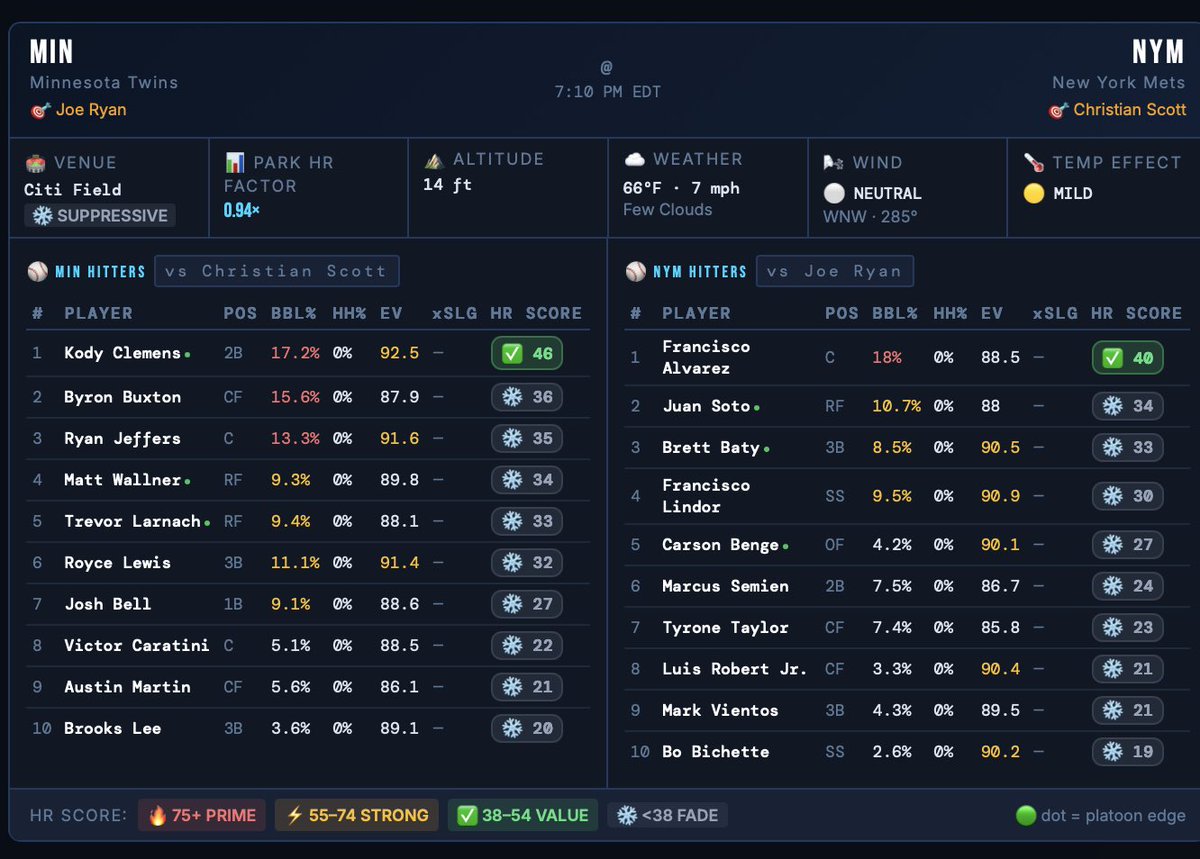Click the Brett Baty player name
1200x859 pixels.
(710, 447)
